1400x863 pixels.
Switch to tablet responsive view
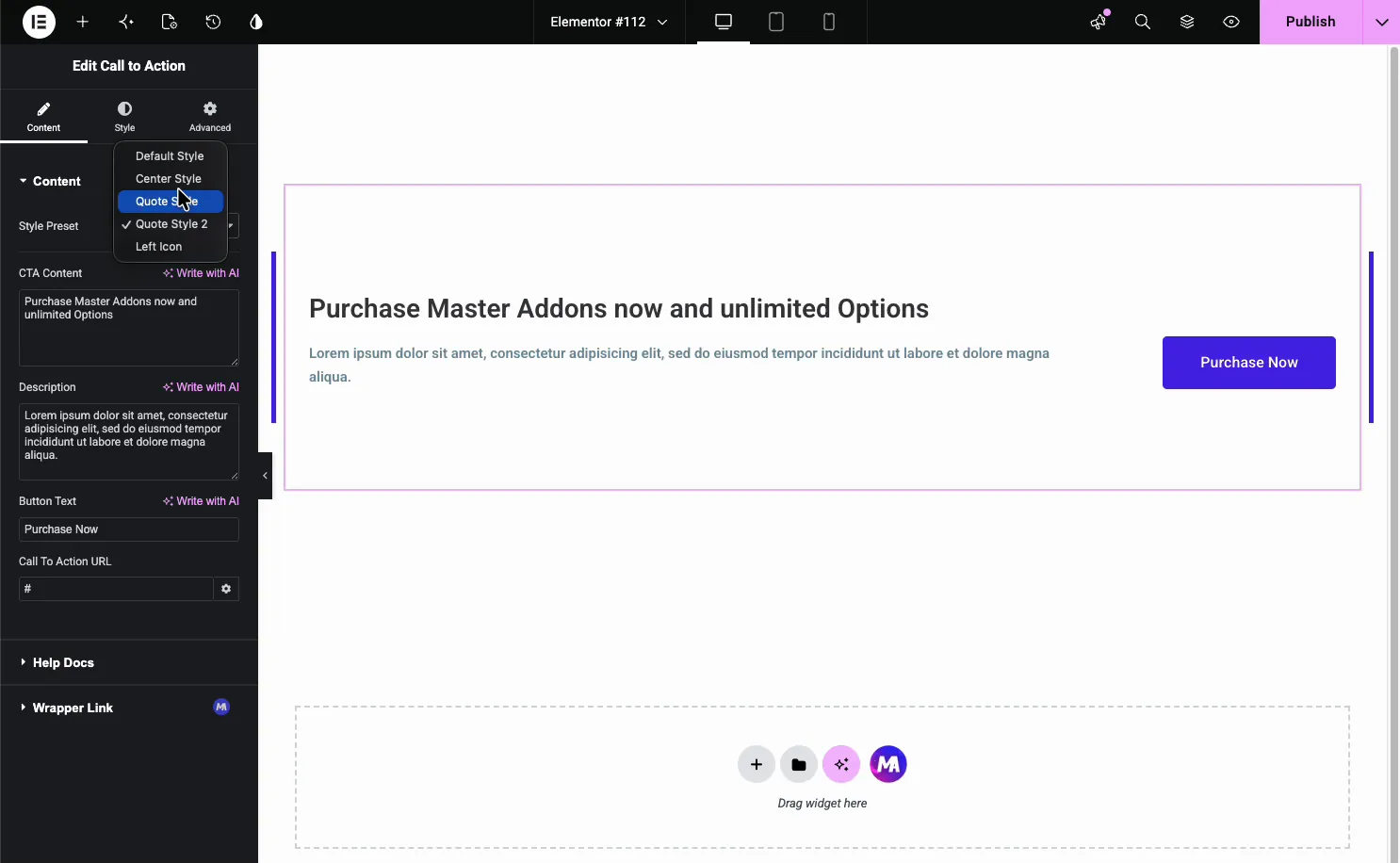[x=776, y=22]
